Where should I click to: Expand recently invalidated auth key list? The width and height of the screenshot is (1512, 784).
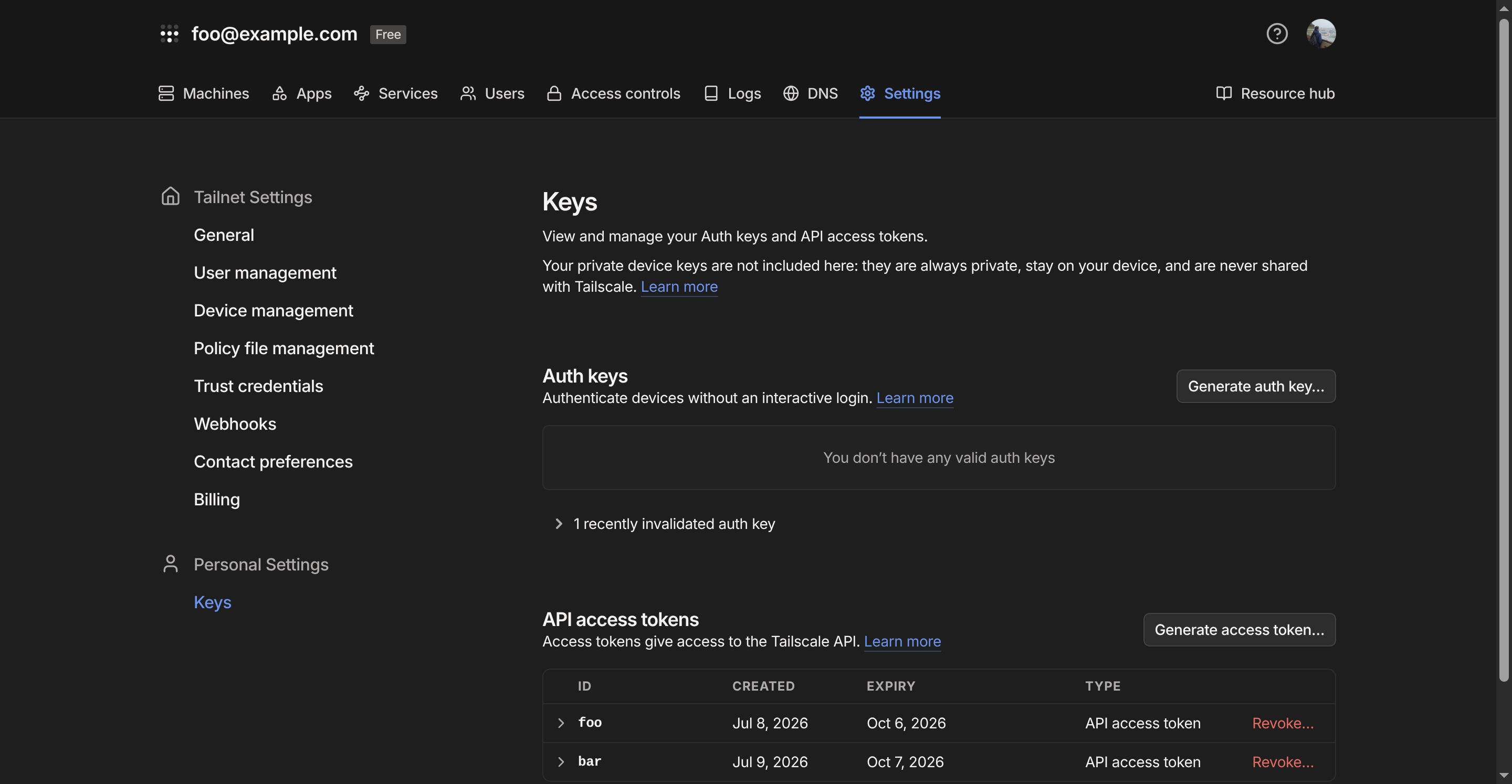click(x=665, y=523)
